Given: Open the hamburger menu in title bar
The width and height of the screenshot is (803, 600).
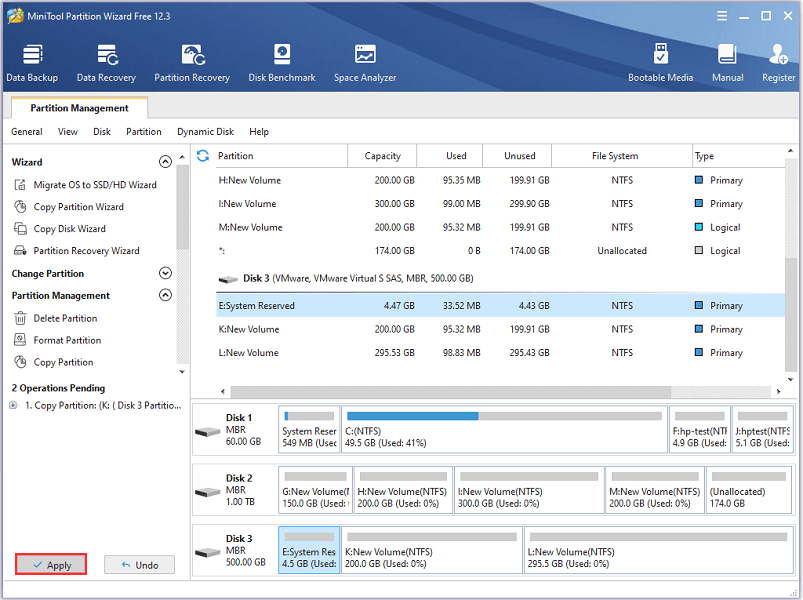Looking at the screenshot, I should tap(722, 16).
